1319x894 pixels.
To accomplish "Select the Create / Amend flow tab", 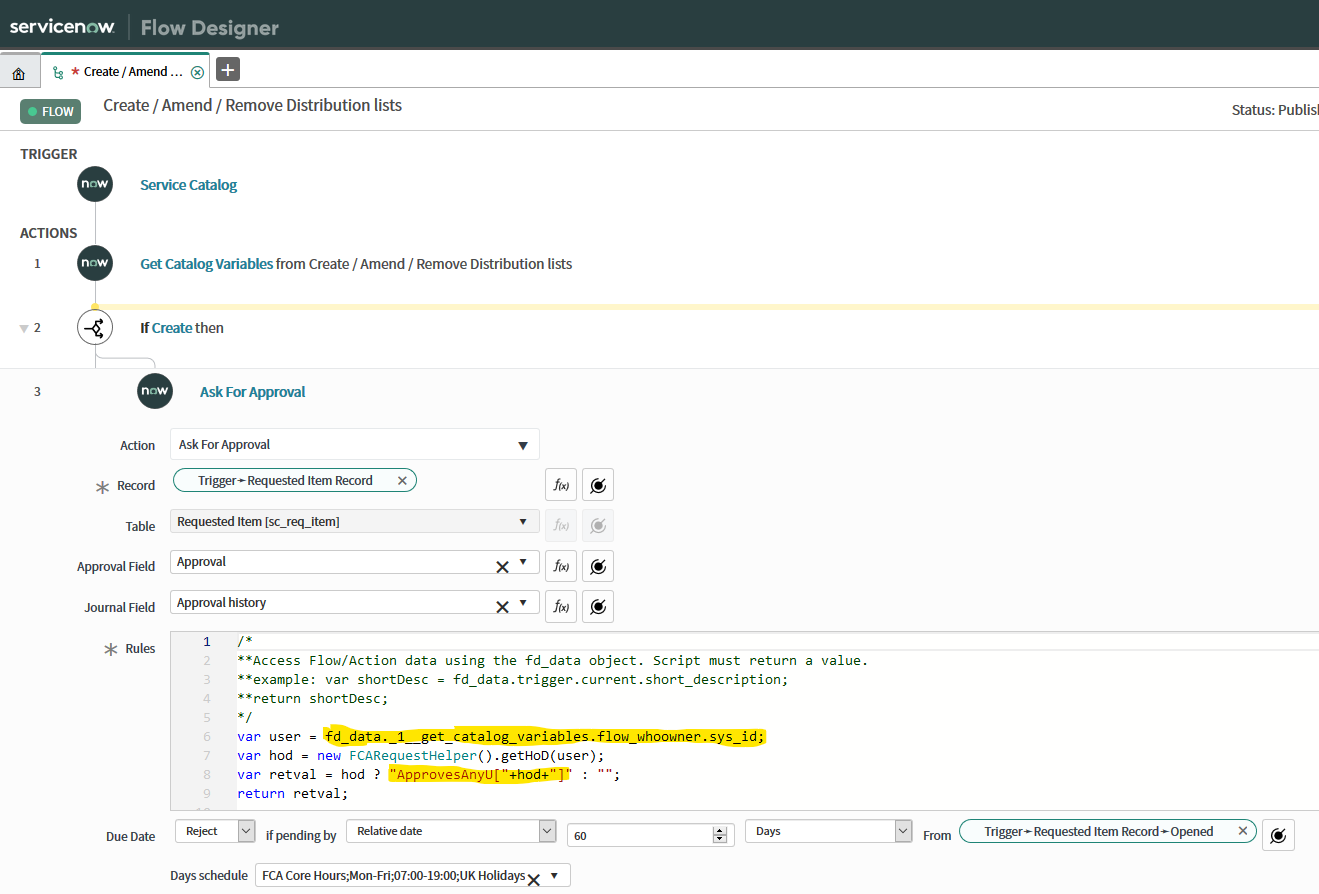I will [x=126, y=72].
